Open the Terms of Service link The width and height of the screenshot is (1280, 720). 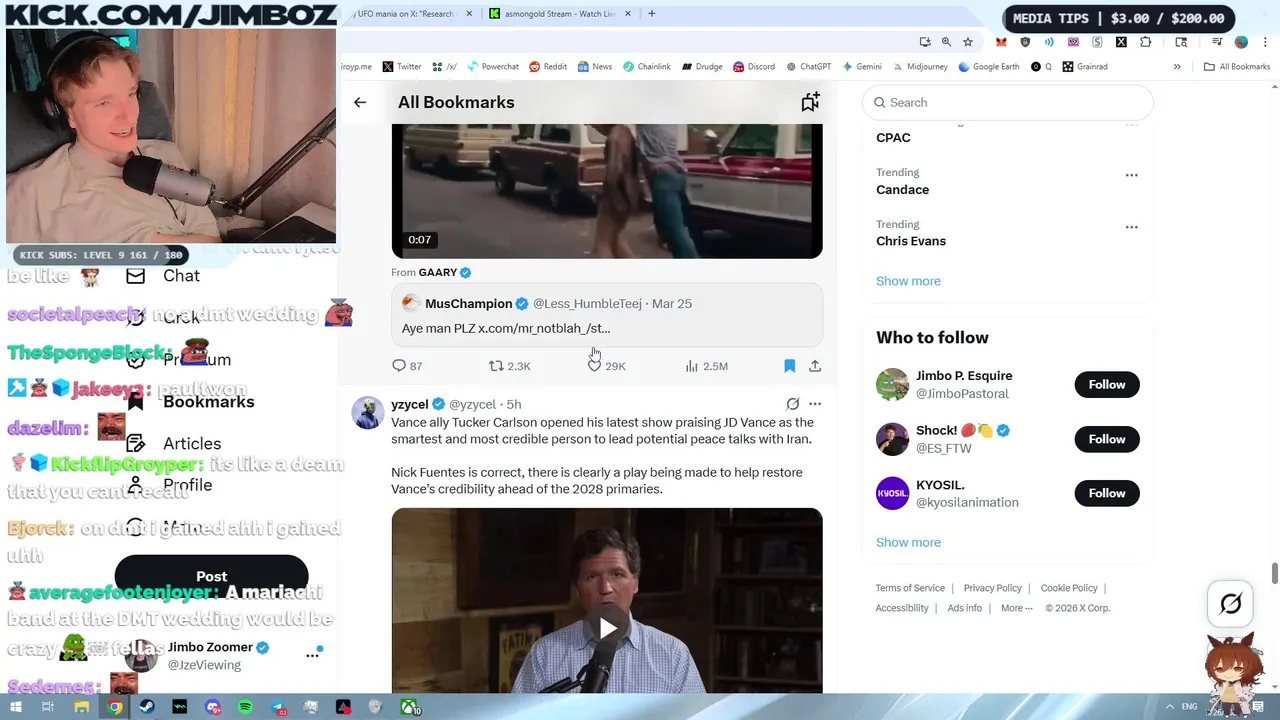coord(910,588)
